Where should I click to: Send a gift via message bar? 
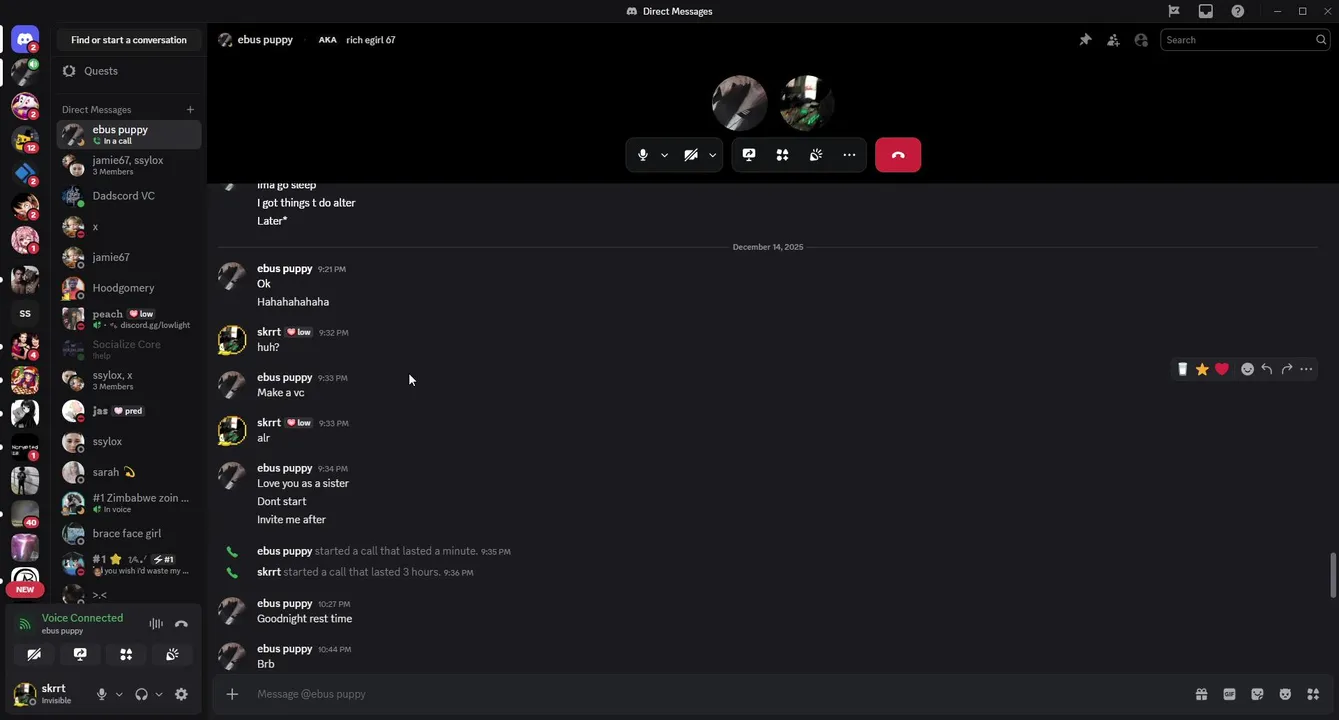pos(1201,694)
